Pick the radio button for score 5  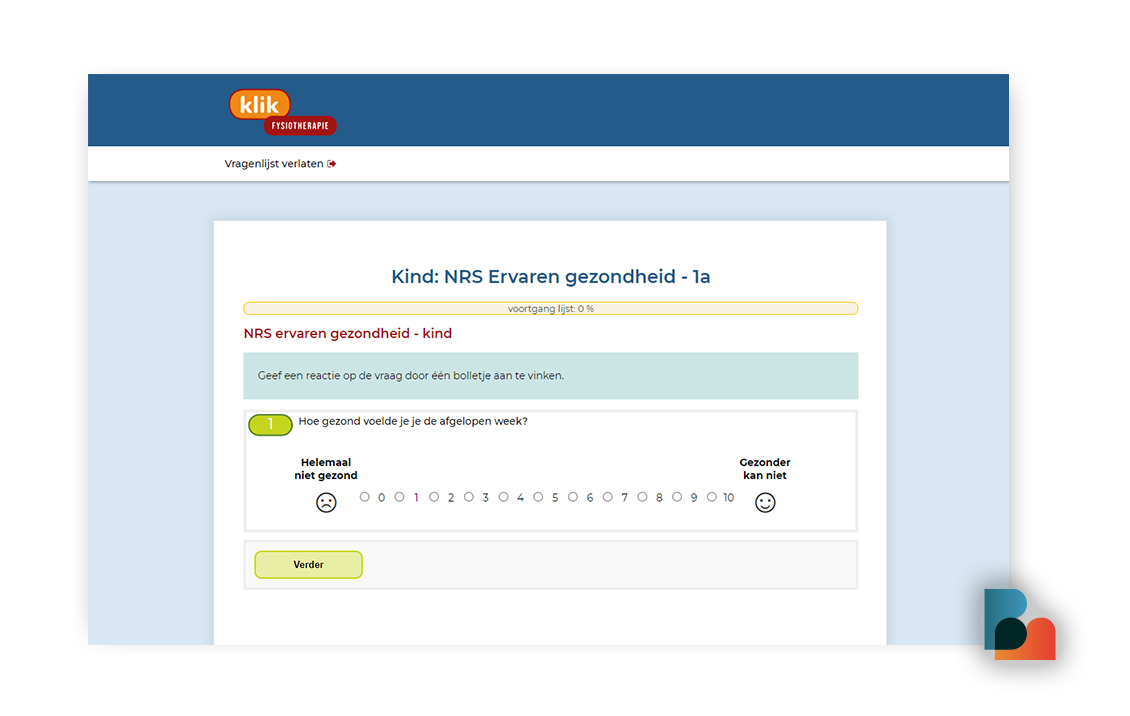[538, 497]
